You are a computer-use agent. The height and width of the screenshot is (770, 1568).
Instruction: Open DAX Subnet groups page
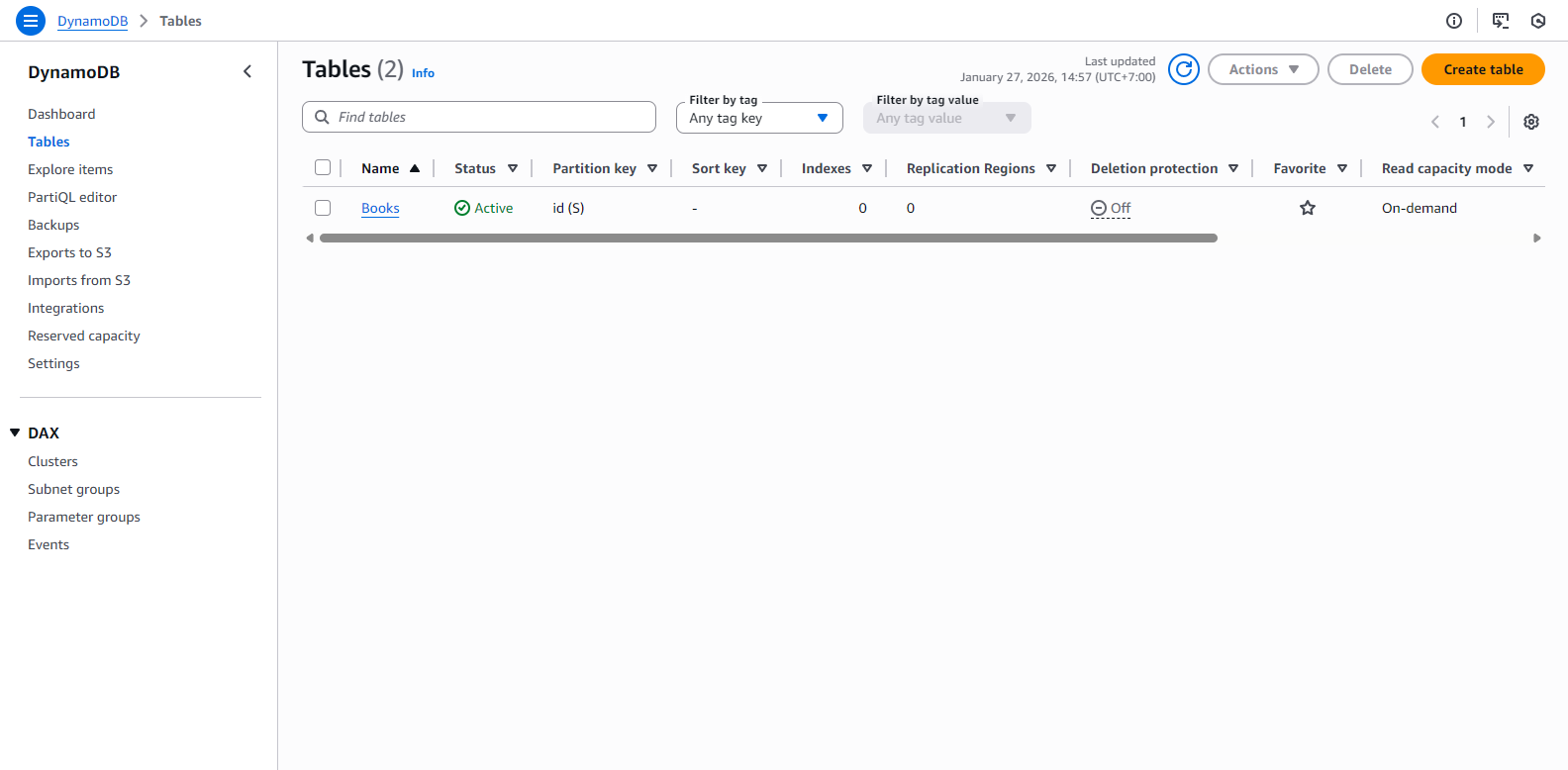(73, 489)
